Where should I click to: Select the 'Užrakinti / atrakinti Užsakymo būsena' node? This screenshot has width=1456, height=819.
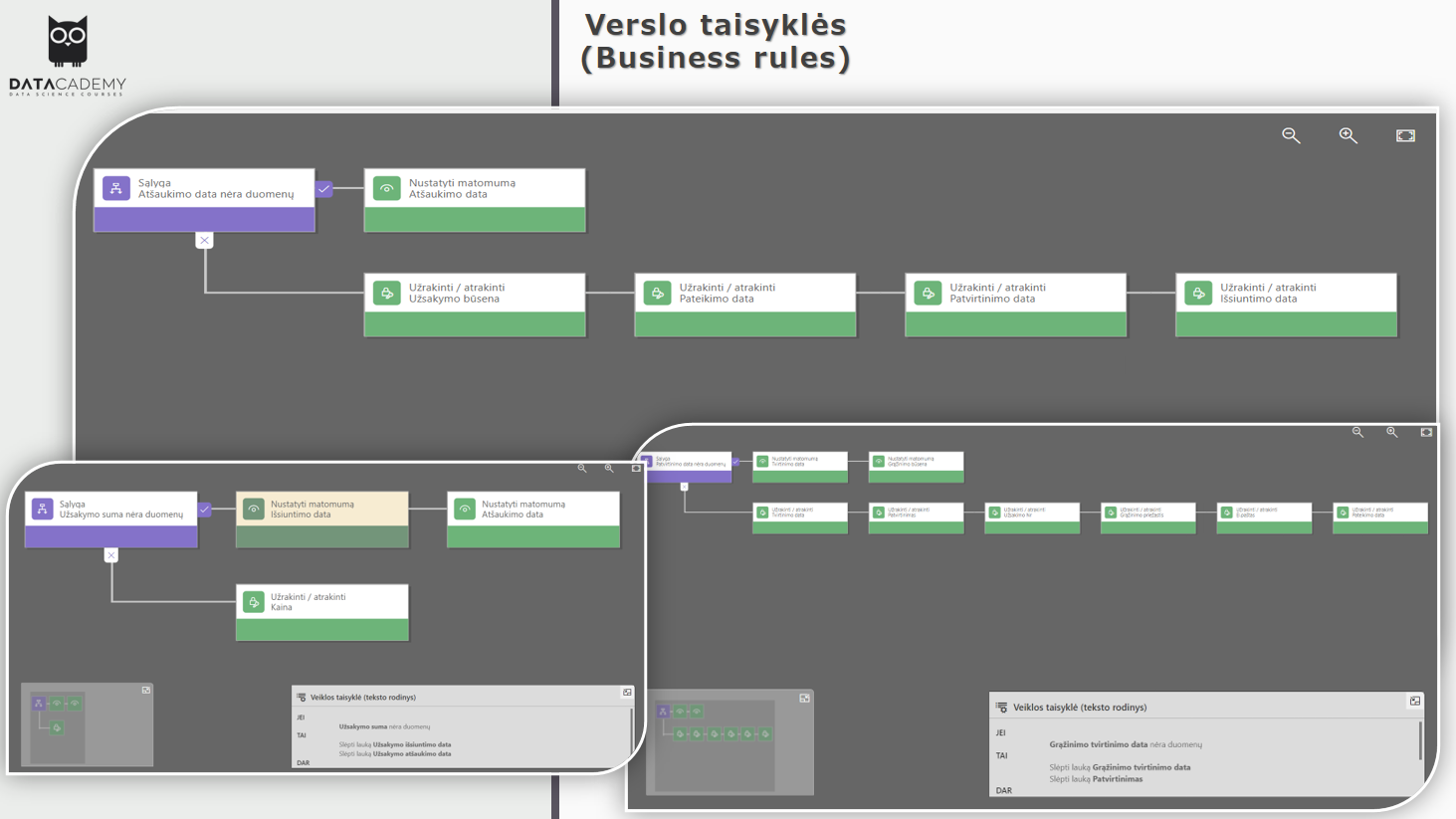(x=475, y=305)
